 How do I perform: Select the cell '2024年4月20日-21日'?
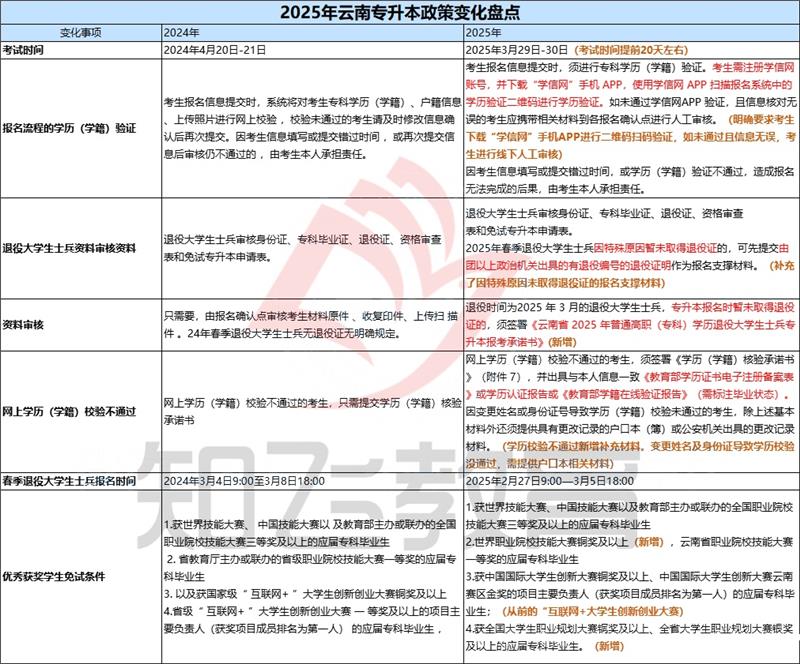coord(312,50)
